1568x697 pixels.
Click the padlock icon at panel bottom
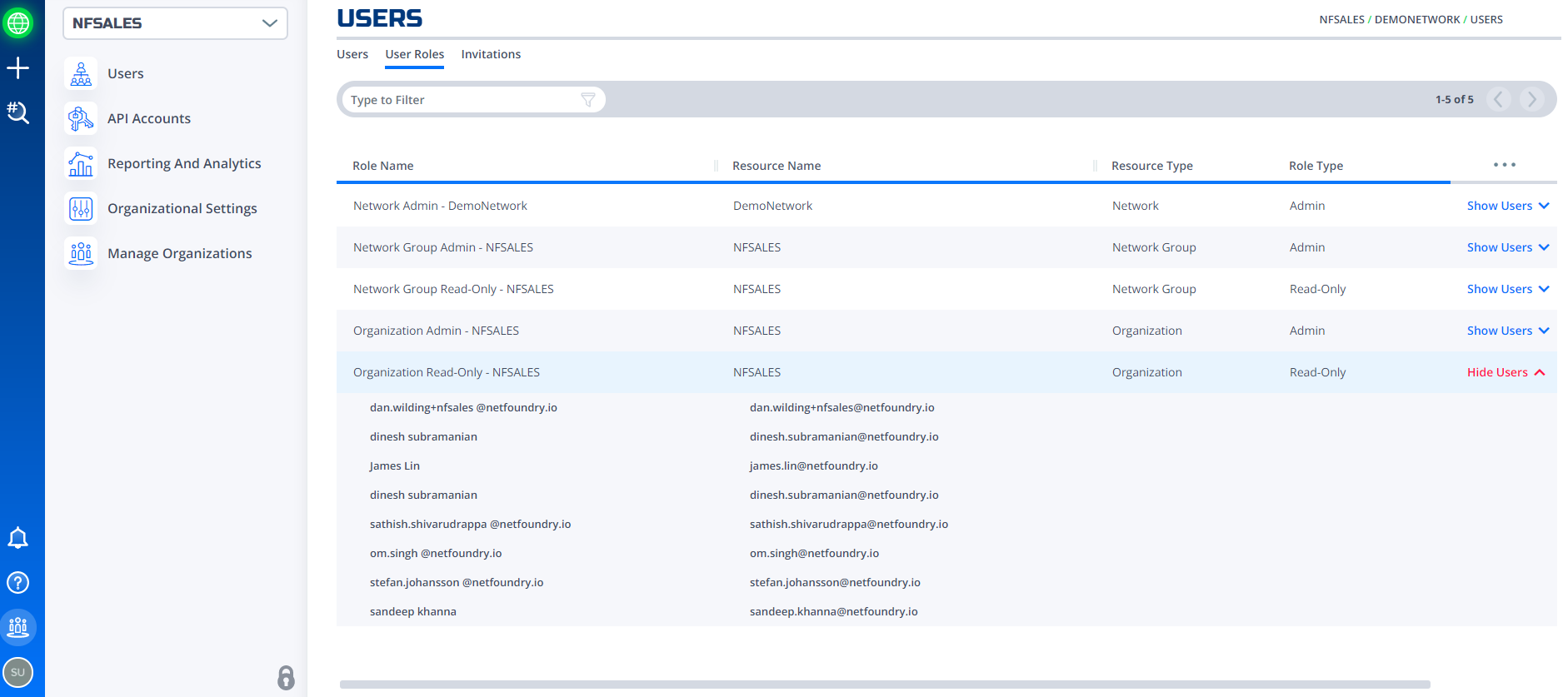(286, 678)
